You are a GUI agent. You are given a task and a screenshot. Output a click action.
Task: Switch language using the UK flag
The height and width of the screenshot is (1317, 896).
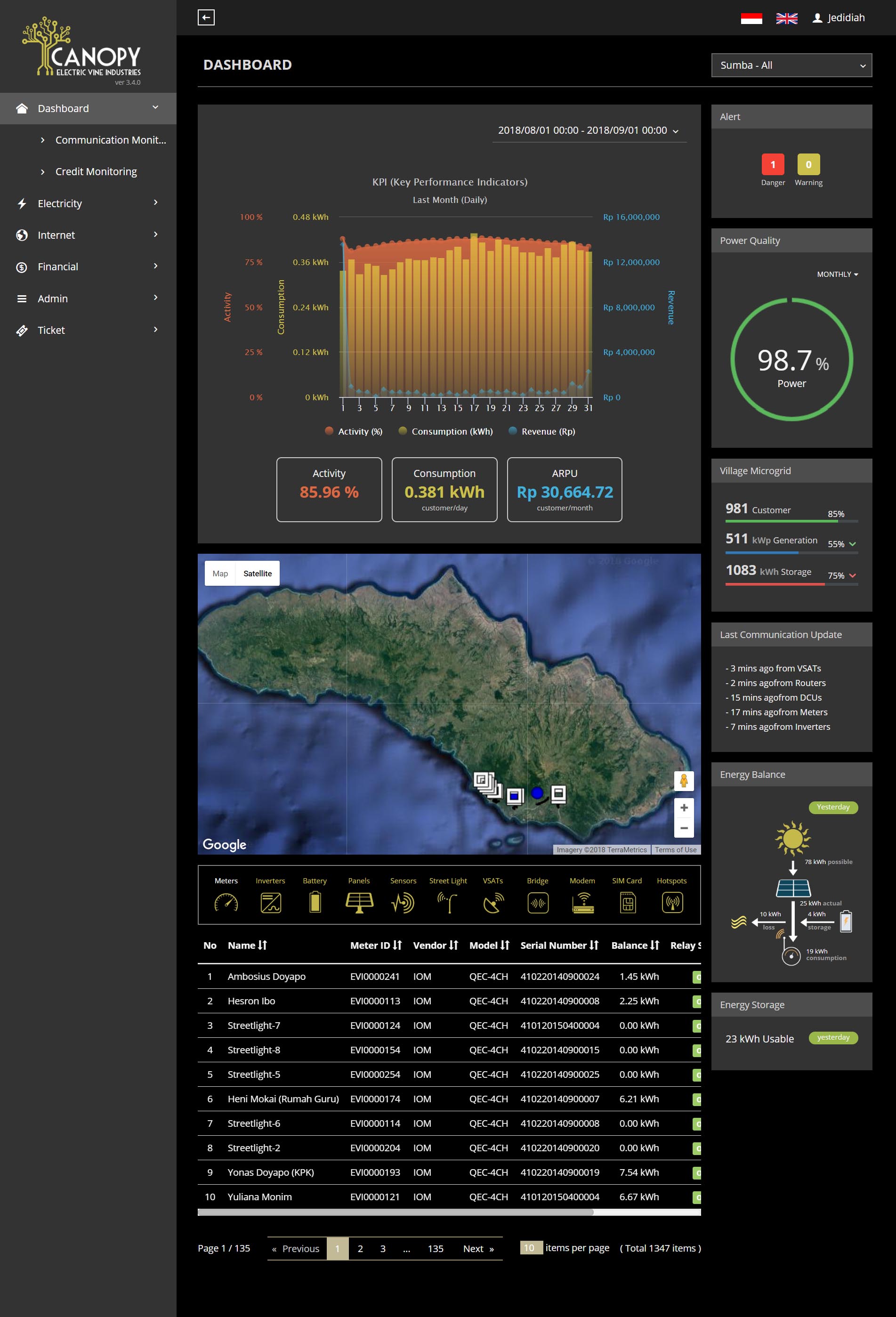click(786, 18)
